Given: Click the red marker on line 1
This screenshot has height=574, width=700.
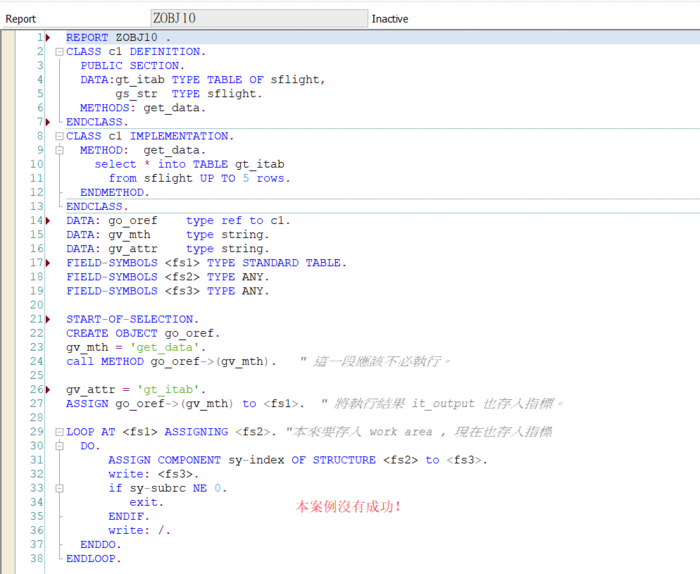Looking at the screenshot, I should [47, 38].
